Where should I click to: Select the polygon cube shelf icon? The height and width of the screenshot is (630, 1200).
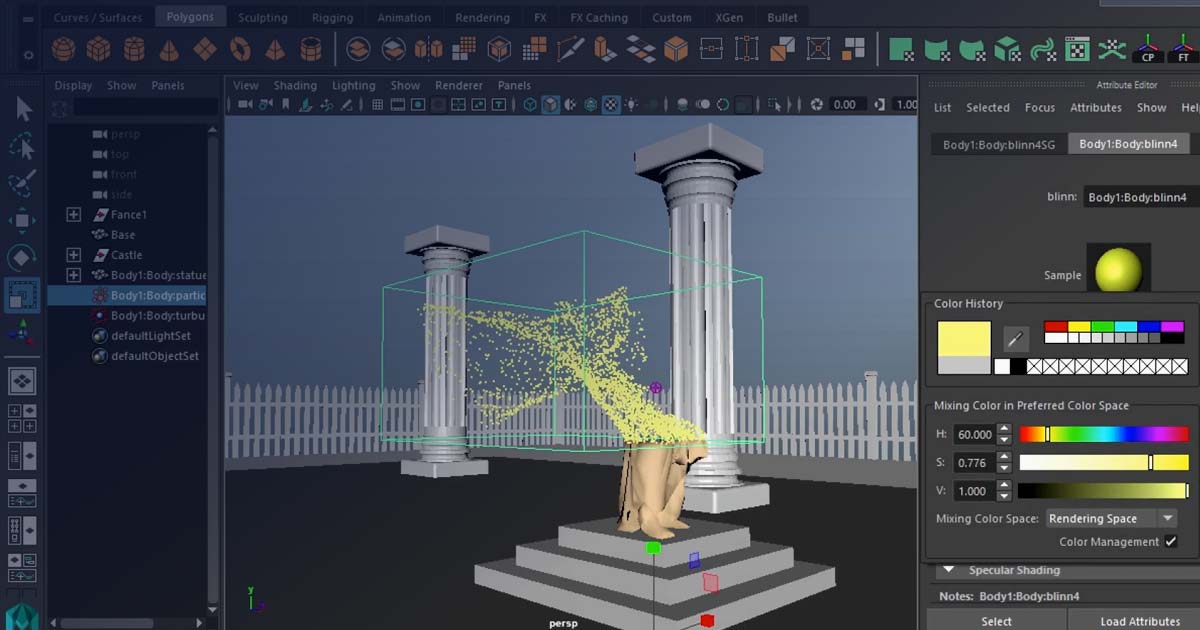coord(98,47)
